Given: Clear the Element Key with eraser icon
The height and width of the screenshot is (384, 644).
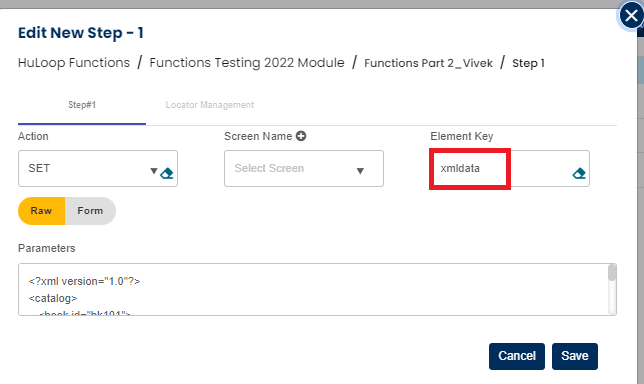Looking at the screenshot, I should point(579,173).
